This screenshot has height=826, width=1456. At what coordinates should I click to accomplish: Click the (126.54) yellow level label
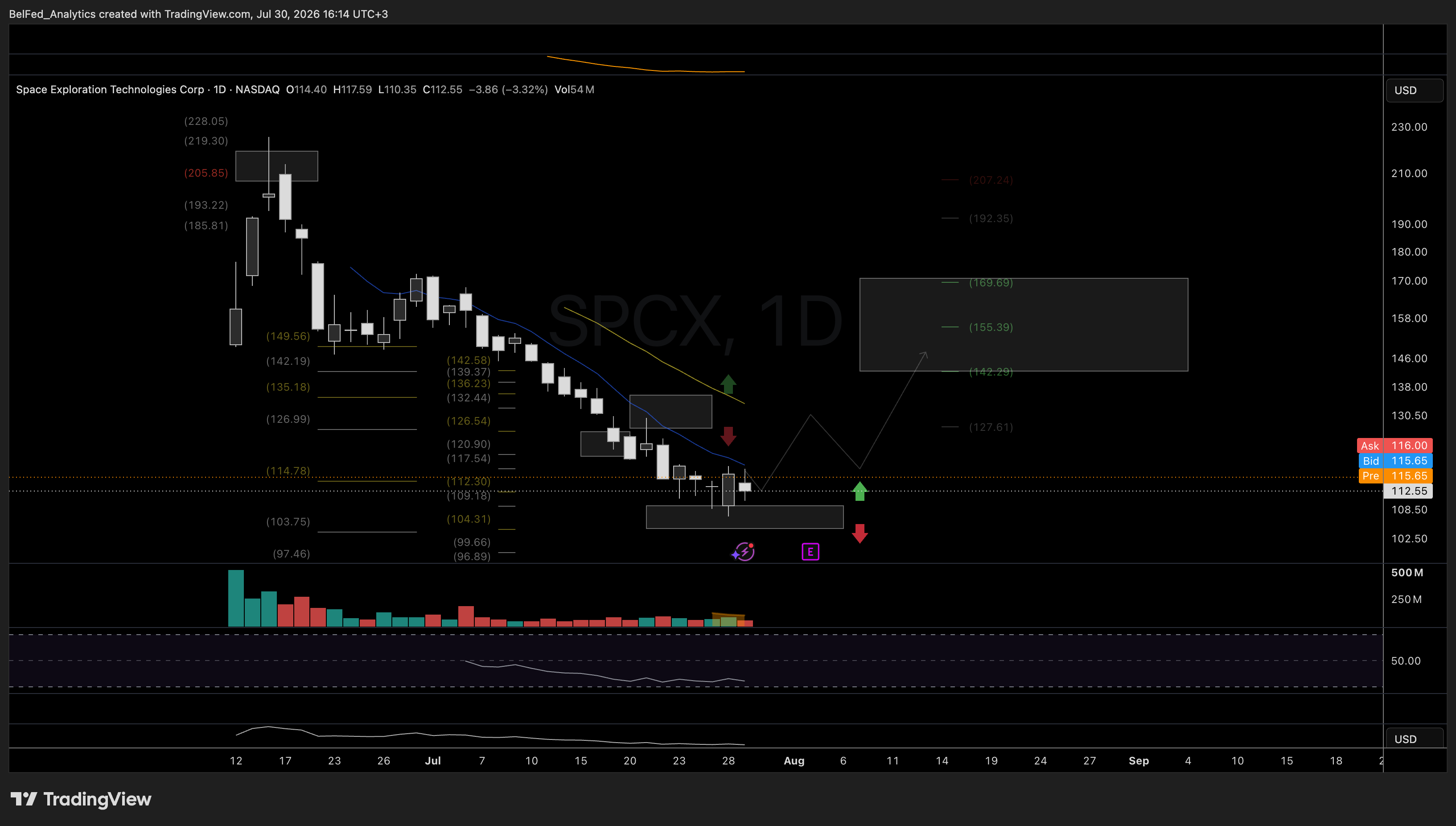coord(469,421)
